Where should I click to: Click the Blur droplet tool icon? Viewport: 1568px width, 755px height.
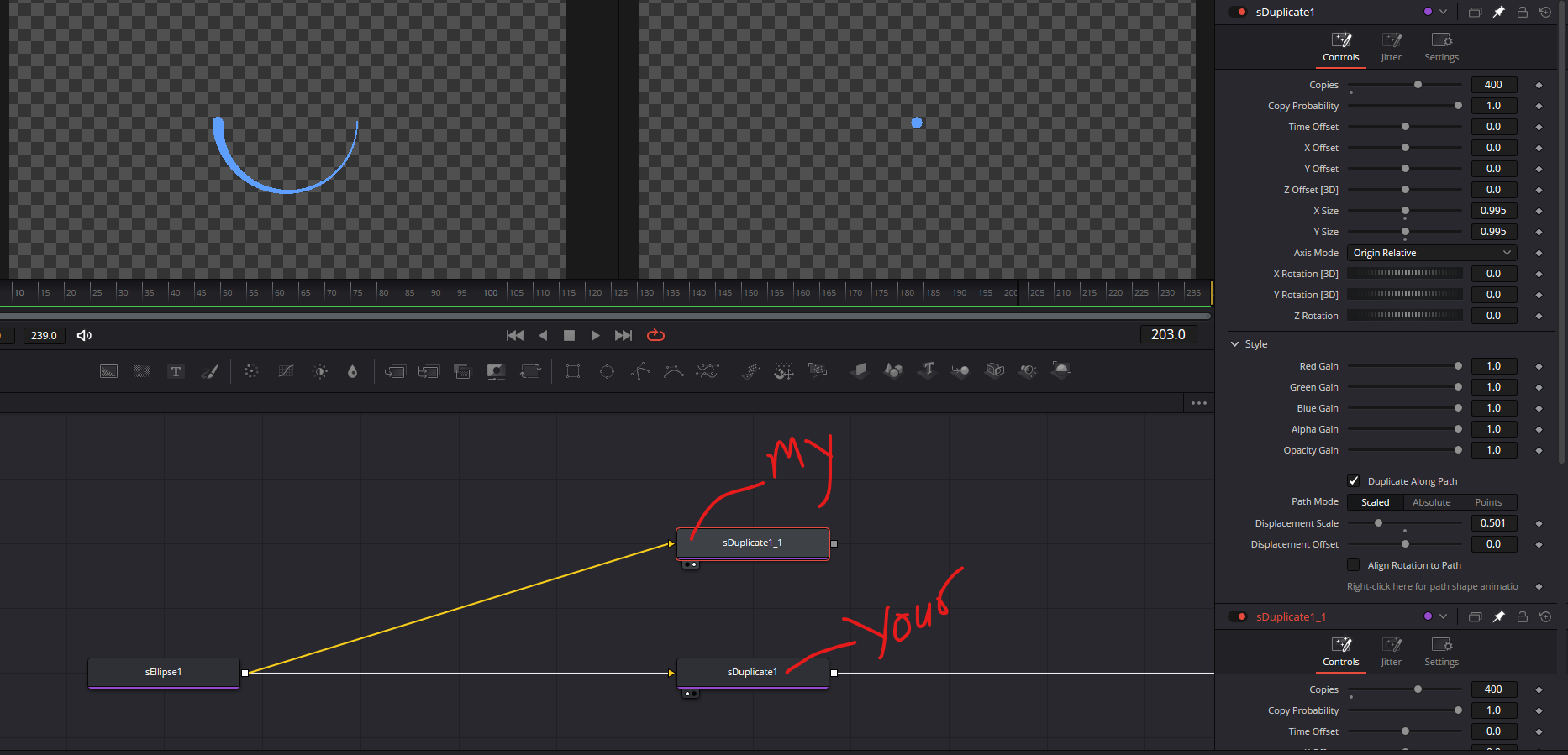click(352, 371)
